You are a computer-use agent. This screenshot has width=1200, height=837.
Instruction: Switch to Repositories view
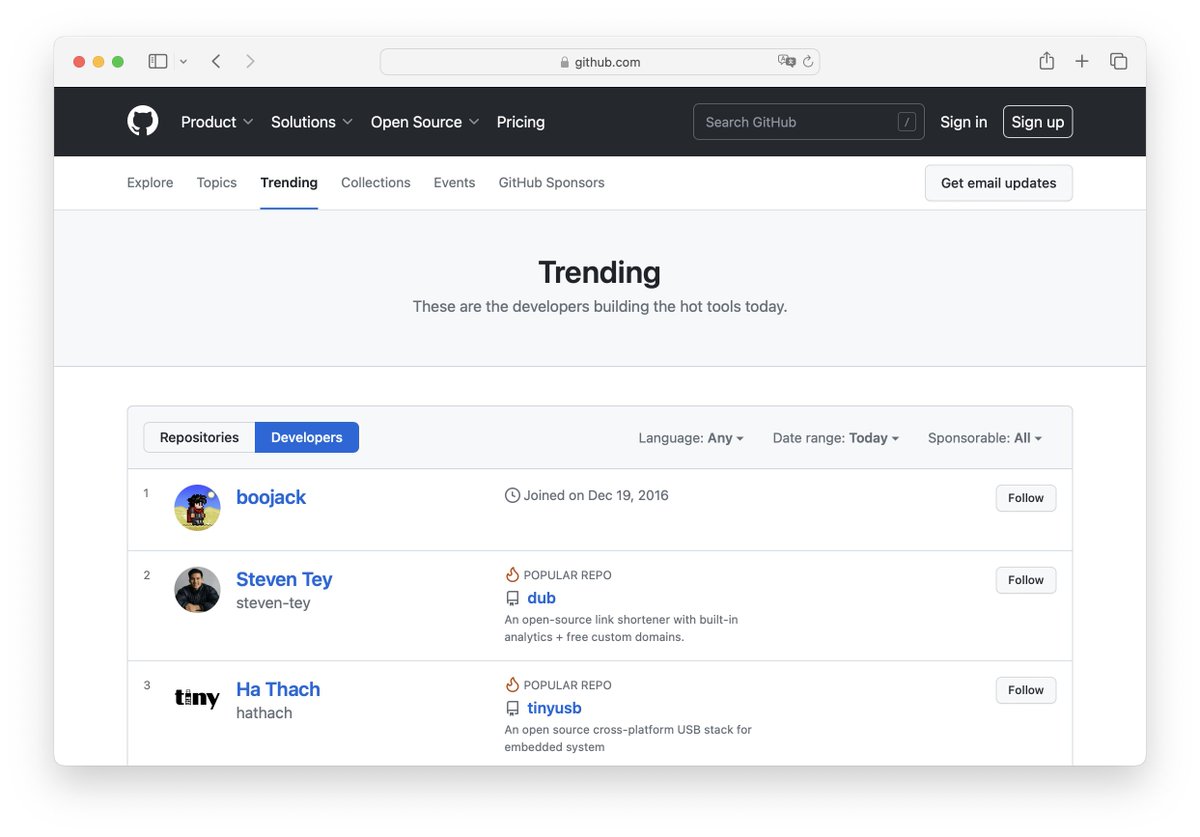(x=199, y=437)
